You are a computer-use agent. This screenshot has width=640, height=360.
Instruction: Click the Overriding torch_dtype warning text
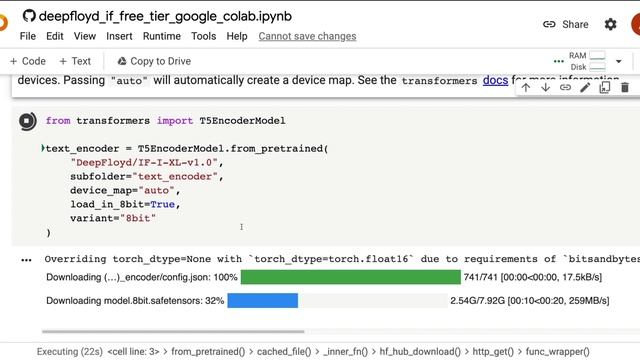[342, 259]
